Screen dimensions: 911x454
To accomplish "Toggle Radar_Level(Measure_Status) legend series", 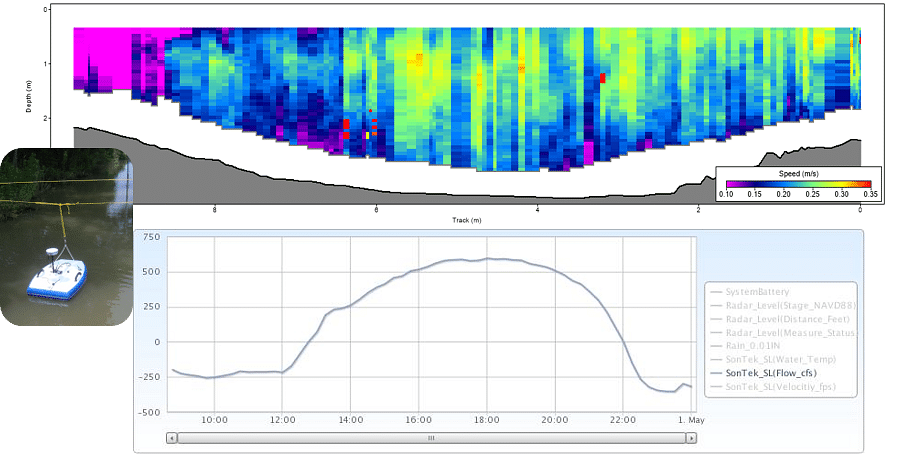I will point(783,333).
